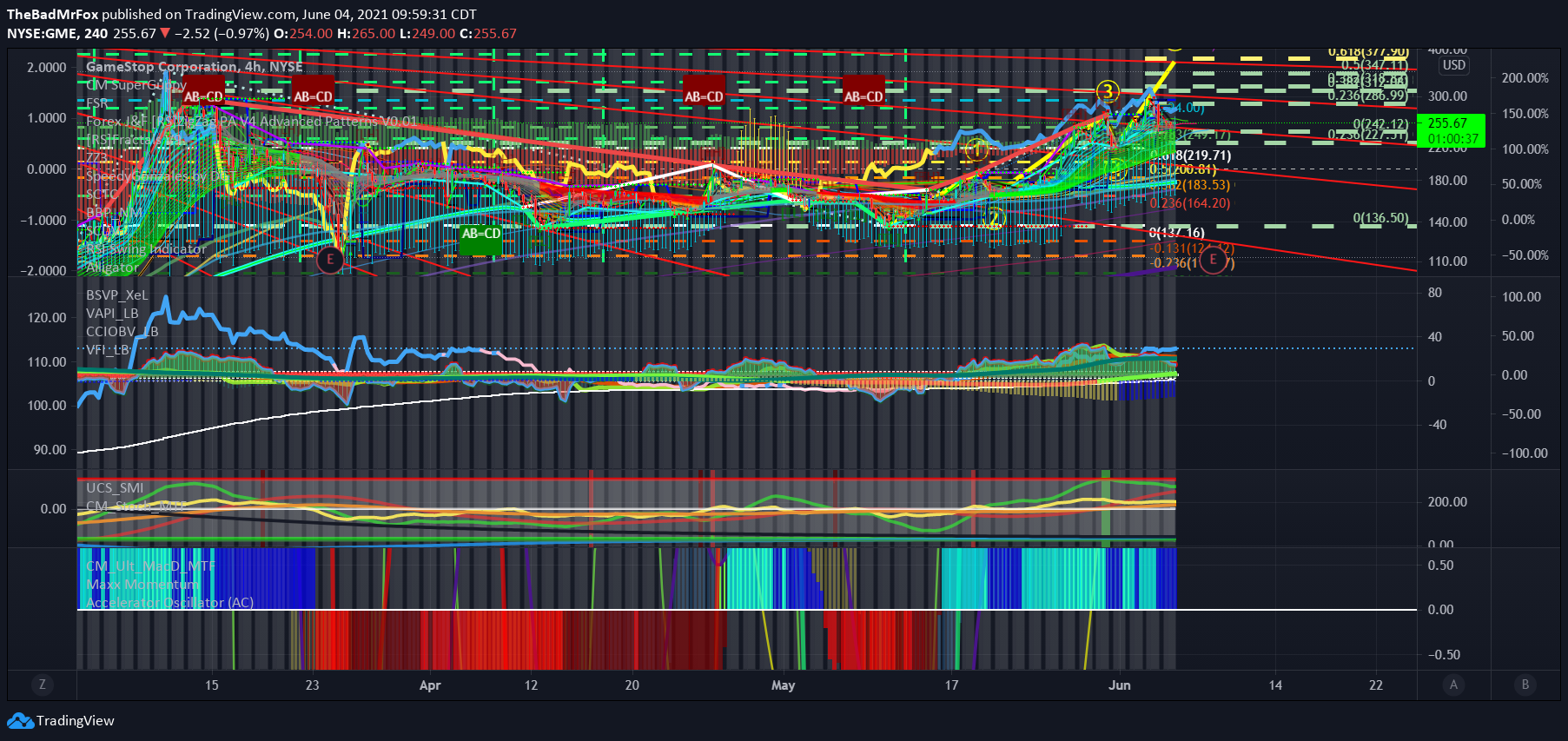Viewport: 1568px width, 741px height.
Task: Select the yellow wave 3 circle marker
Action: tap(1107, 91)
